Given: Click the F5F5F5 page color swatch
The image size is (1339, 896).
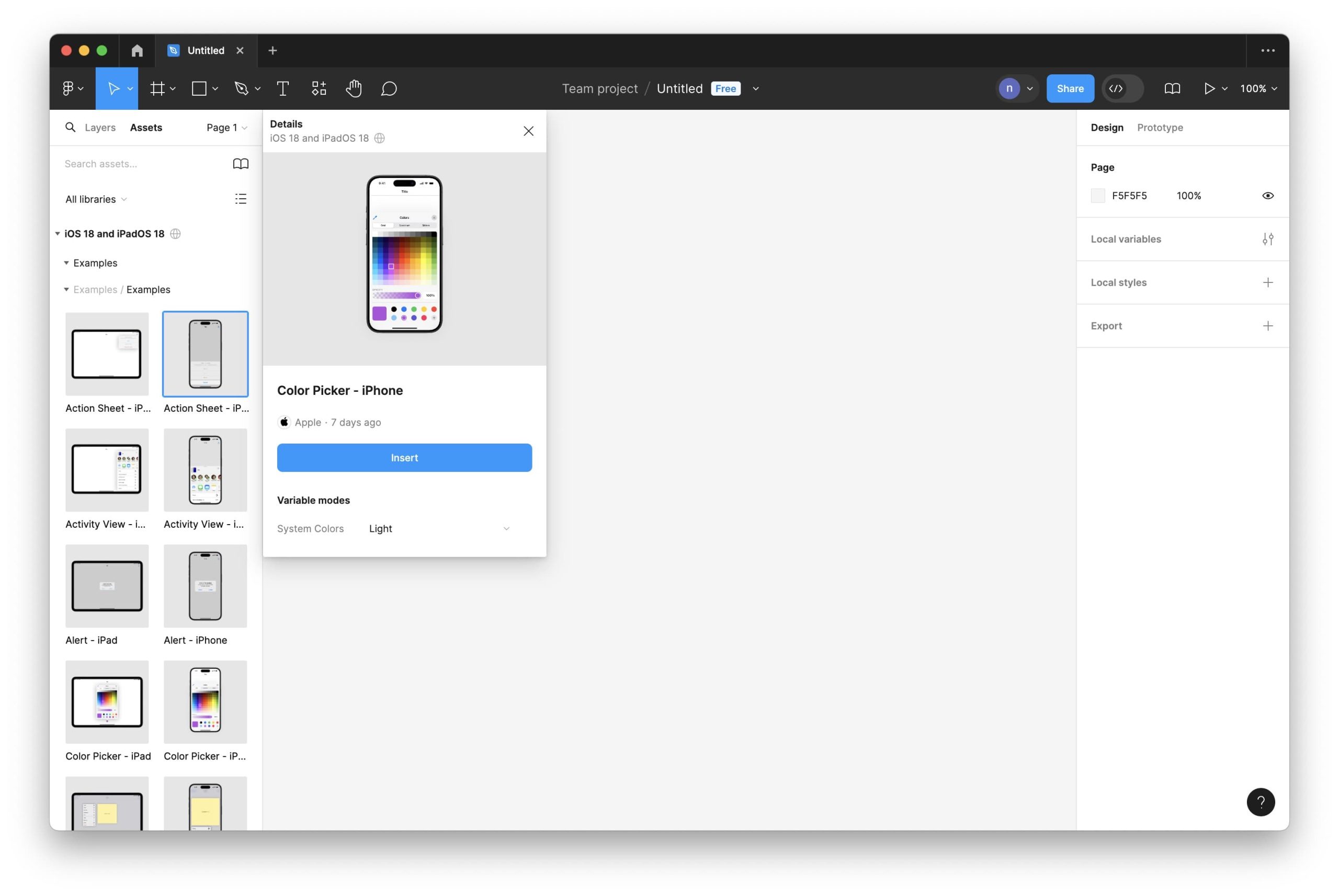Looking at the screenshot, I should coord(1097,196).
